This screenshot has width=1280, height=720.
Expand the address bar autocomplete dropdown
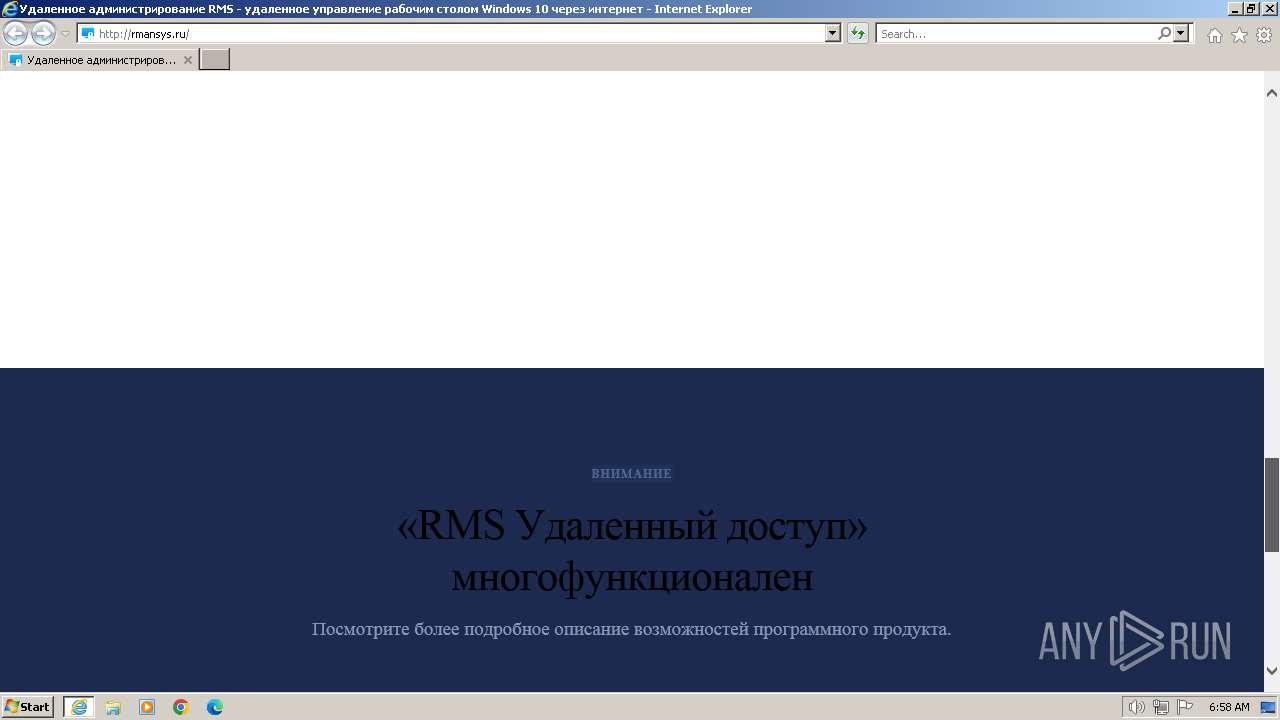click(833, 34)
